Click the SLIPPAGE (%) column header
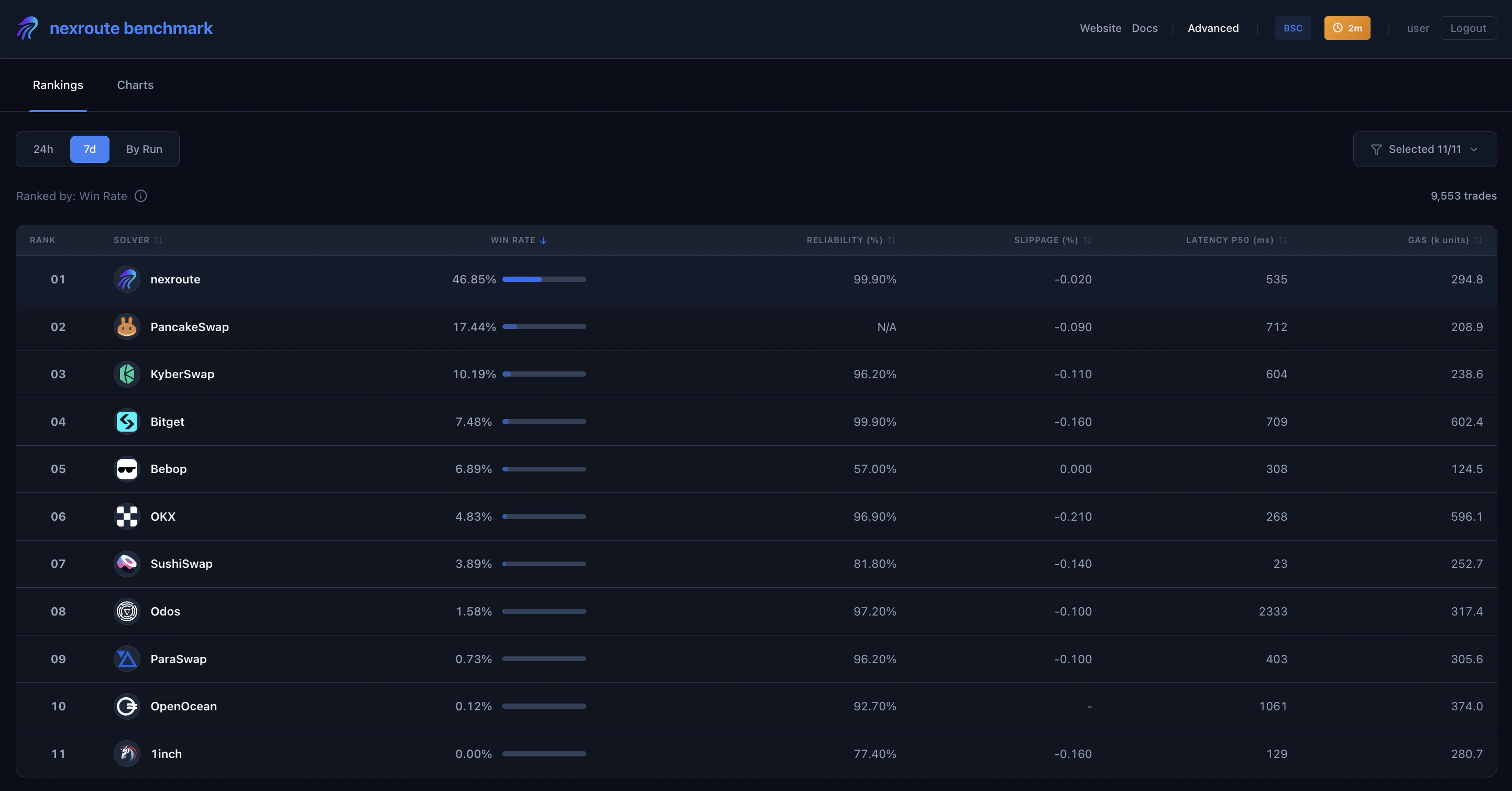Screen dimensions: 1512x791 click(x=1046, y=240)
